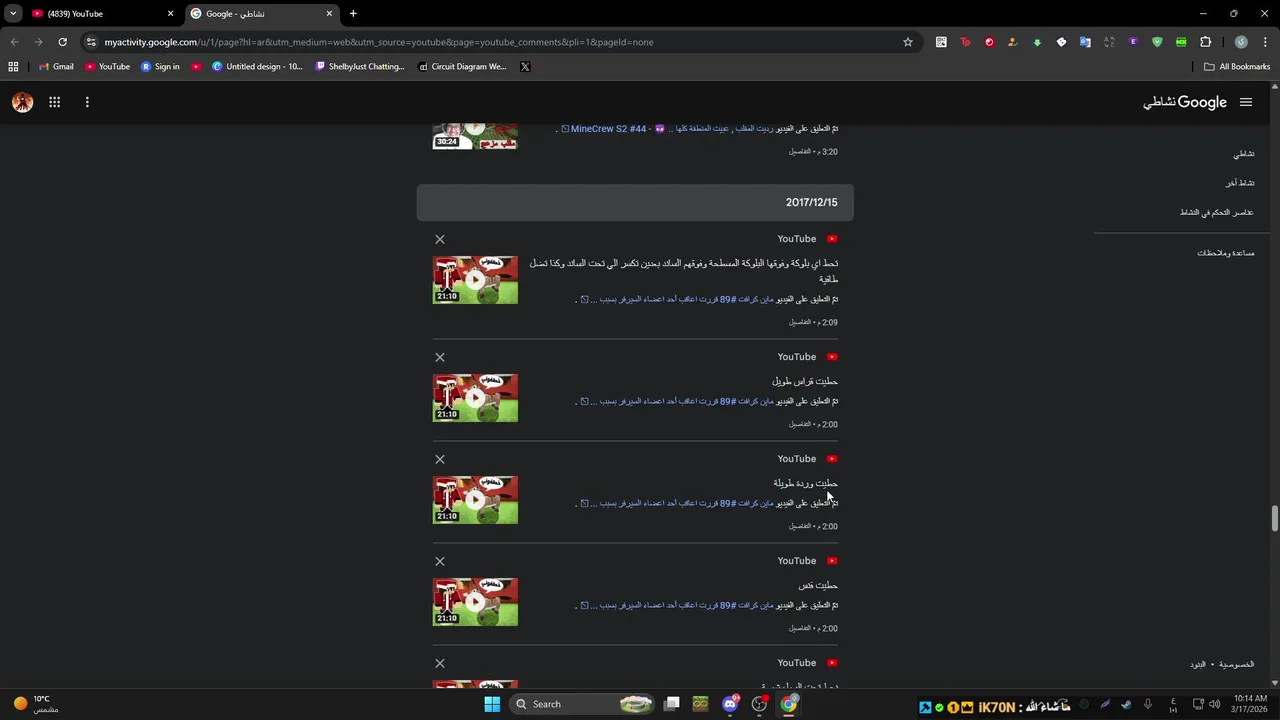Open the Chrome profile avatar in the toolbar
Viewport: 1280px width, 720px height.
pyautogui.click(x=1241, y=42)
